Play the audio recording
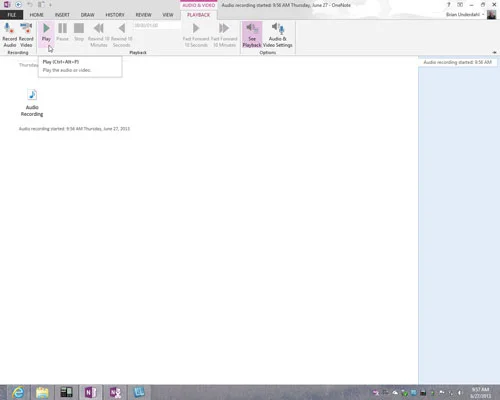 point(46,32)
